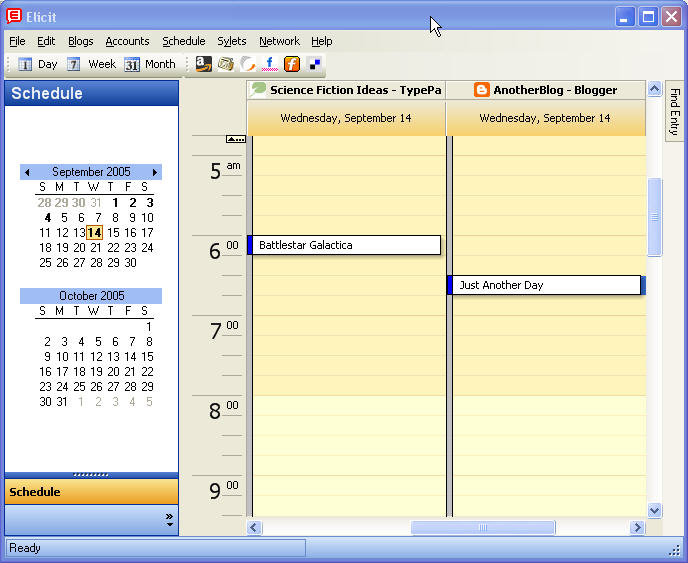This screenshot has height=563, width=688.
Task: Click the September 2005 month header
Action: pyautogui.click(x=91, y=172)
